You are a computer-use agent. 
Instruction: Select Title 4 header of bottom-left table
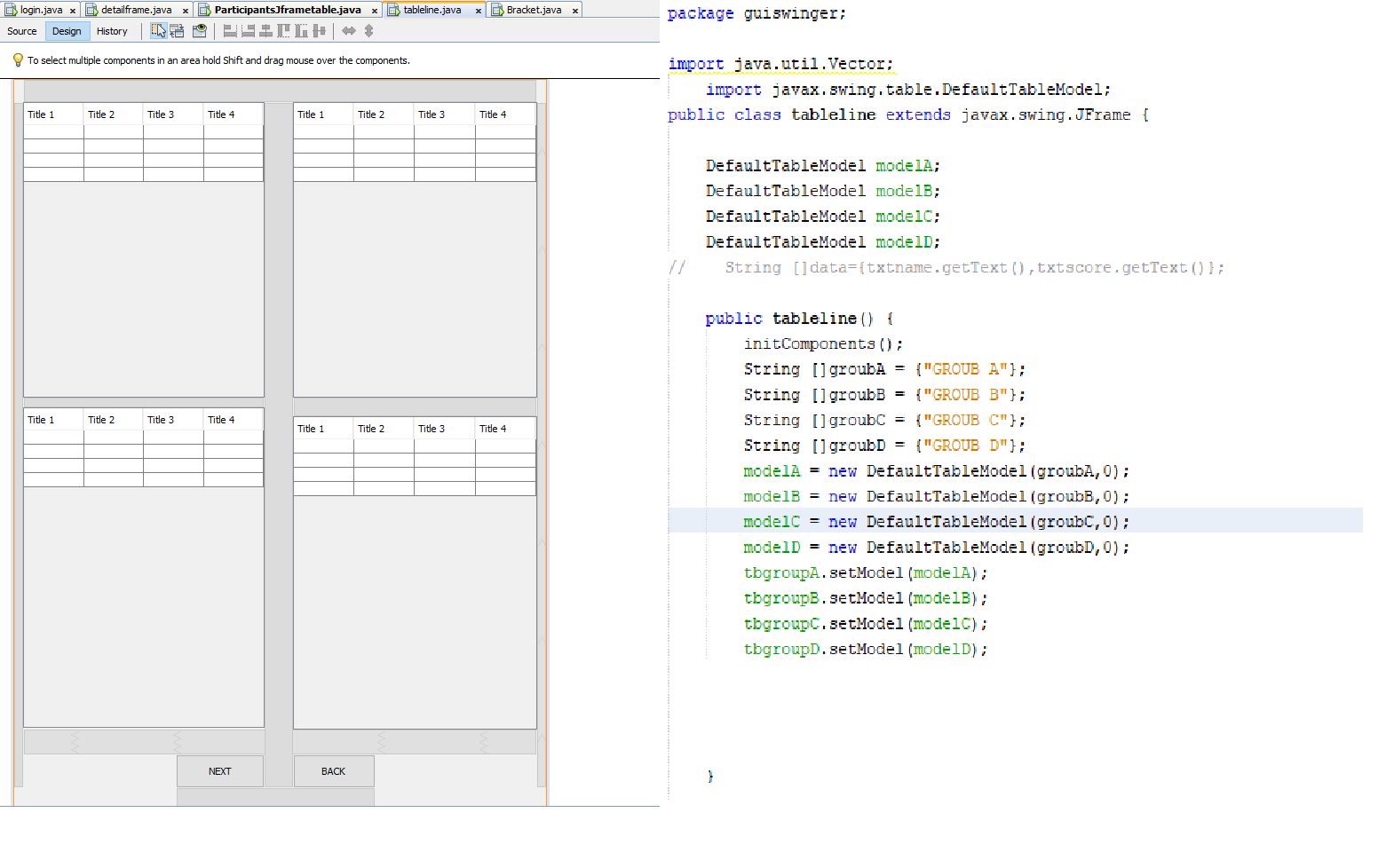click(234, 420)
